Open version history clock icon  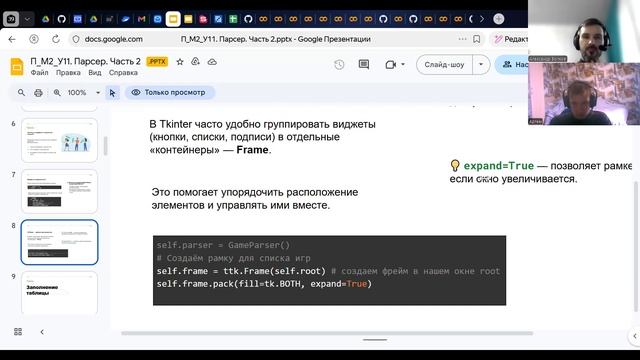(339, 64)
